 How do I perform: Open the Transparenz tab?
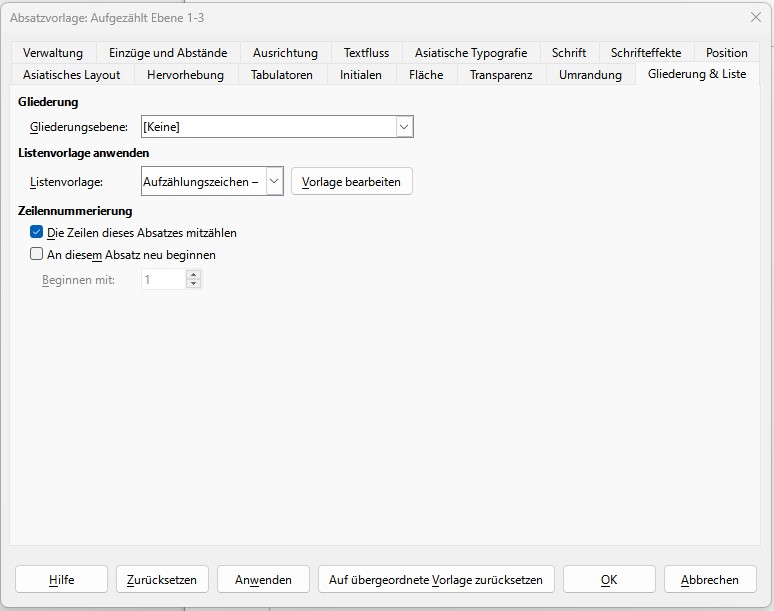[x=501, y=75]
